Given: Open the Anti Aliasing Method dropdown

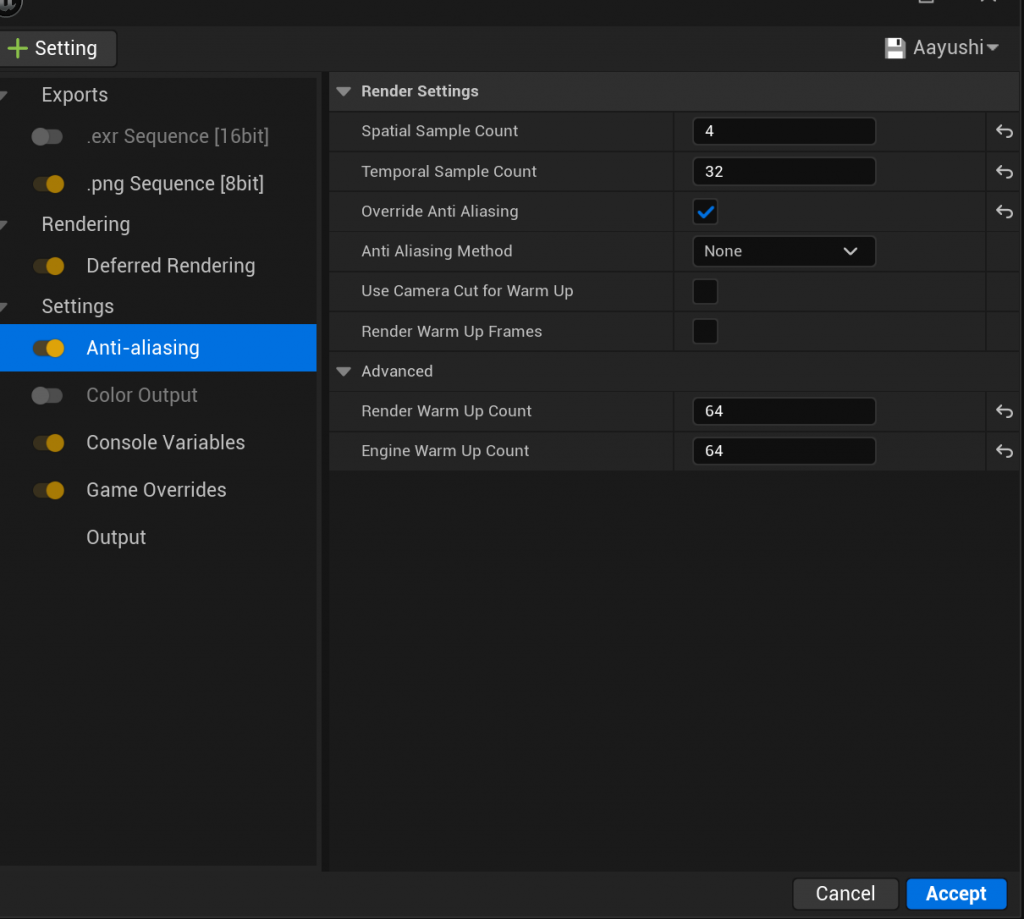Looking at the screenshot, I should [x=783, y=252].
